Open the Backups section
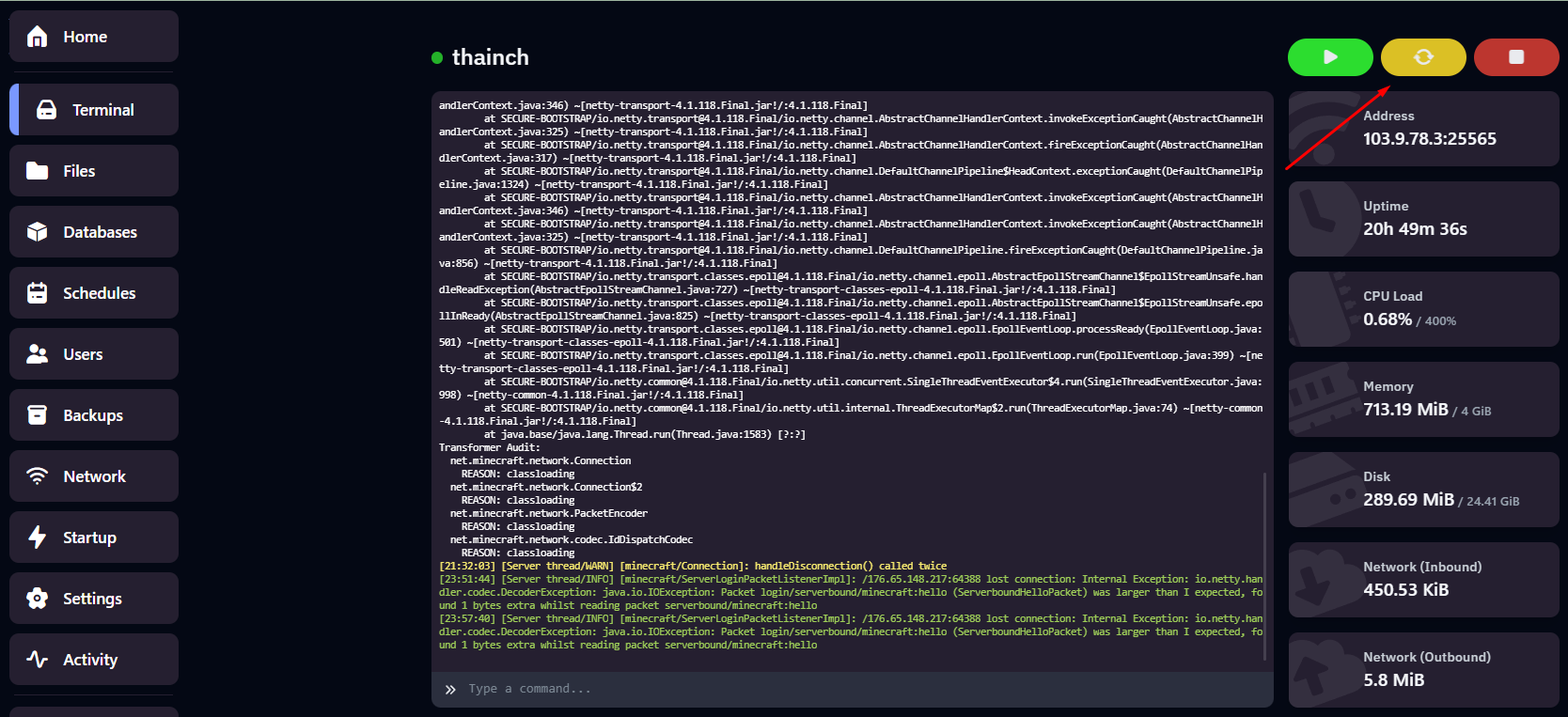Screen dimensions: 1568x717 [94, 415]
